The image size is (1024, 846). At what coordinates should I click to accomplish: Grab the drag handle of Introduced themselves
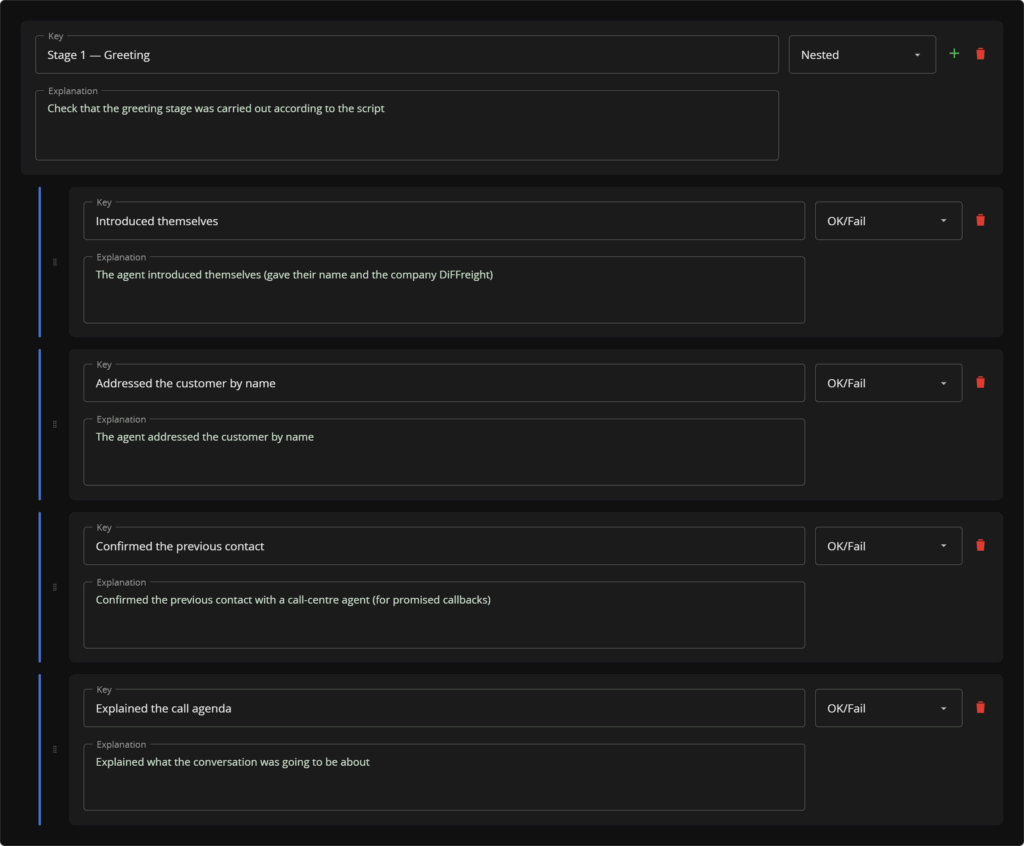pyautogui.click(x=55, y=262)
